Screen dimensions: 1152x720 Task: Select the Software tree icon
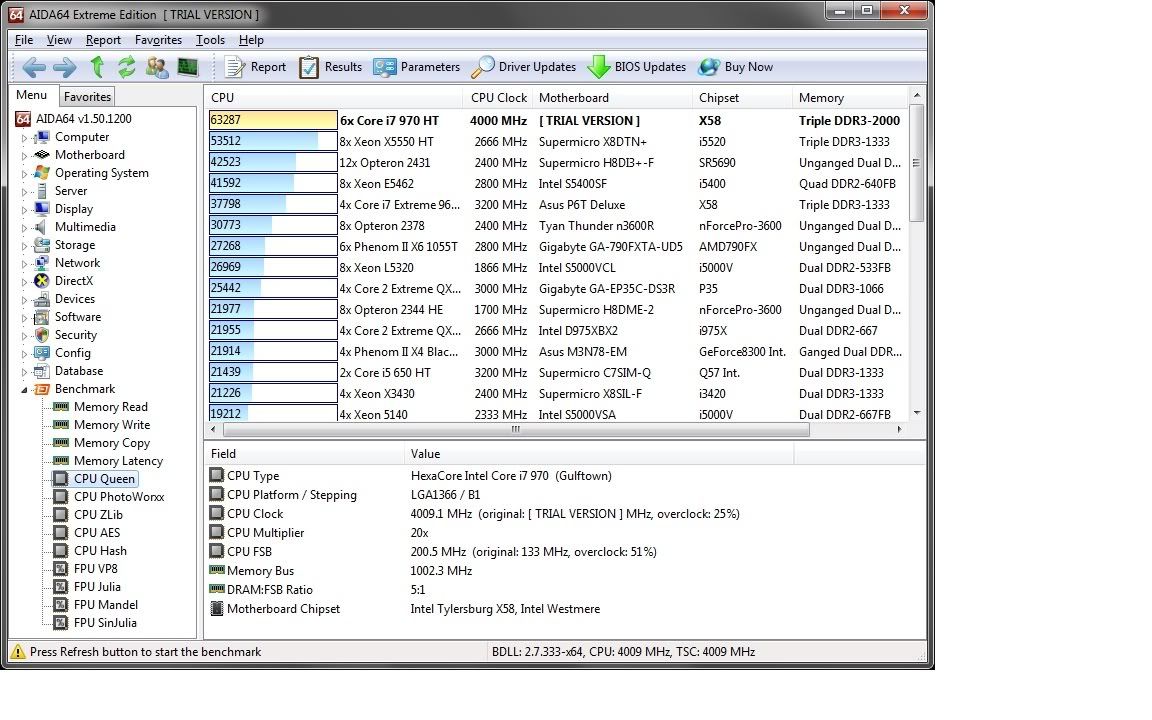pyautogui.click(x=42, y=317)
